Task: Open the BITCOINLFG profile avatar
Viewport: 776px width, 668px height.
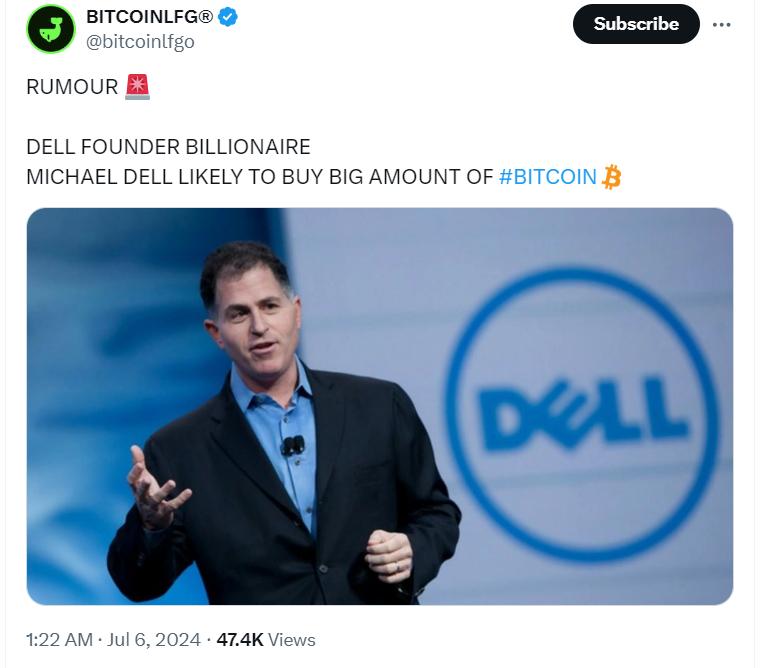Action: coord(51,29)
